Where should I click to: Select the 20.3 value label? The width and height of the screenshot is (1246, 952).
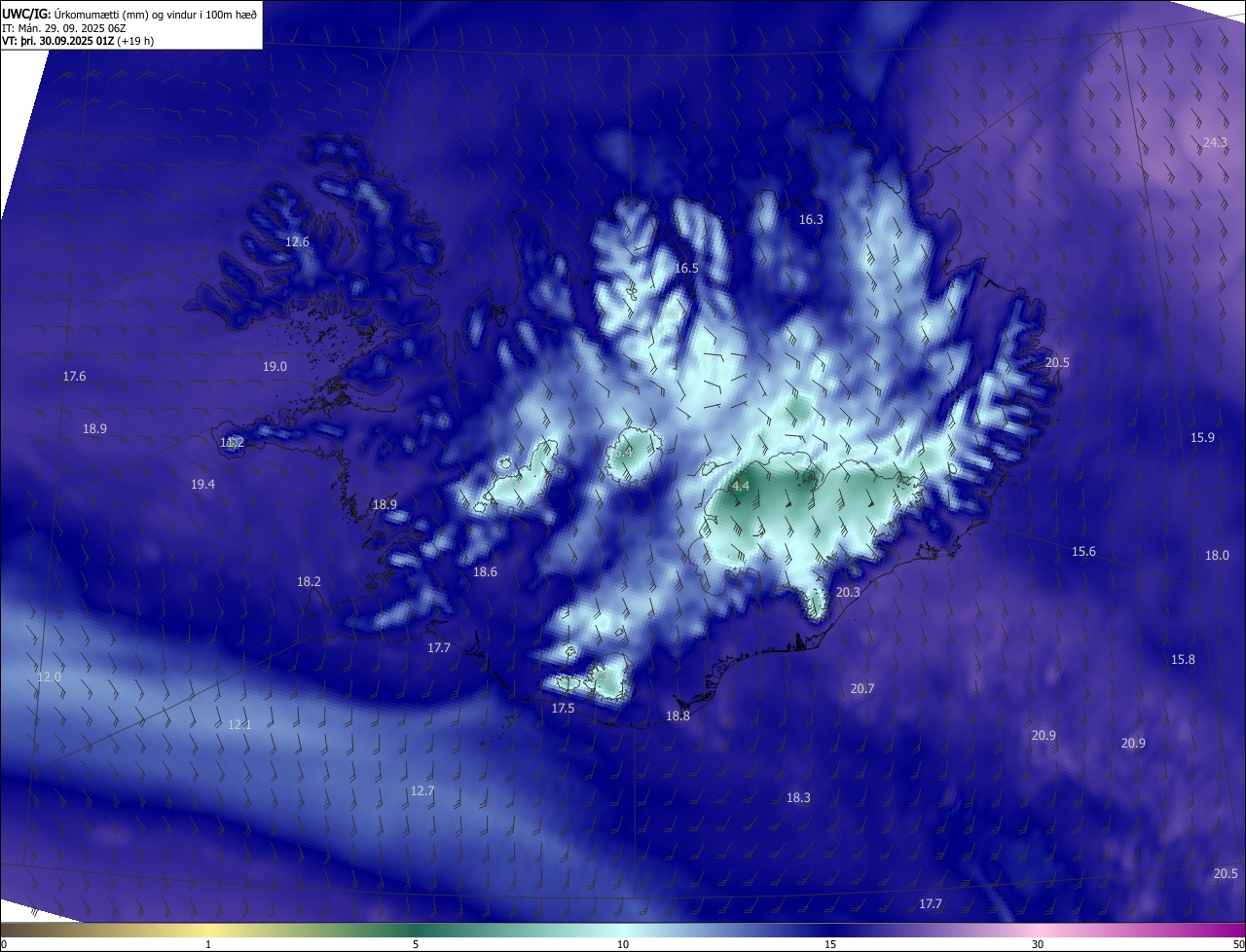pos(848,592)
